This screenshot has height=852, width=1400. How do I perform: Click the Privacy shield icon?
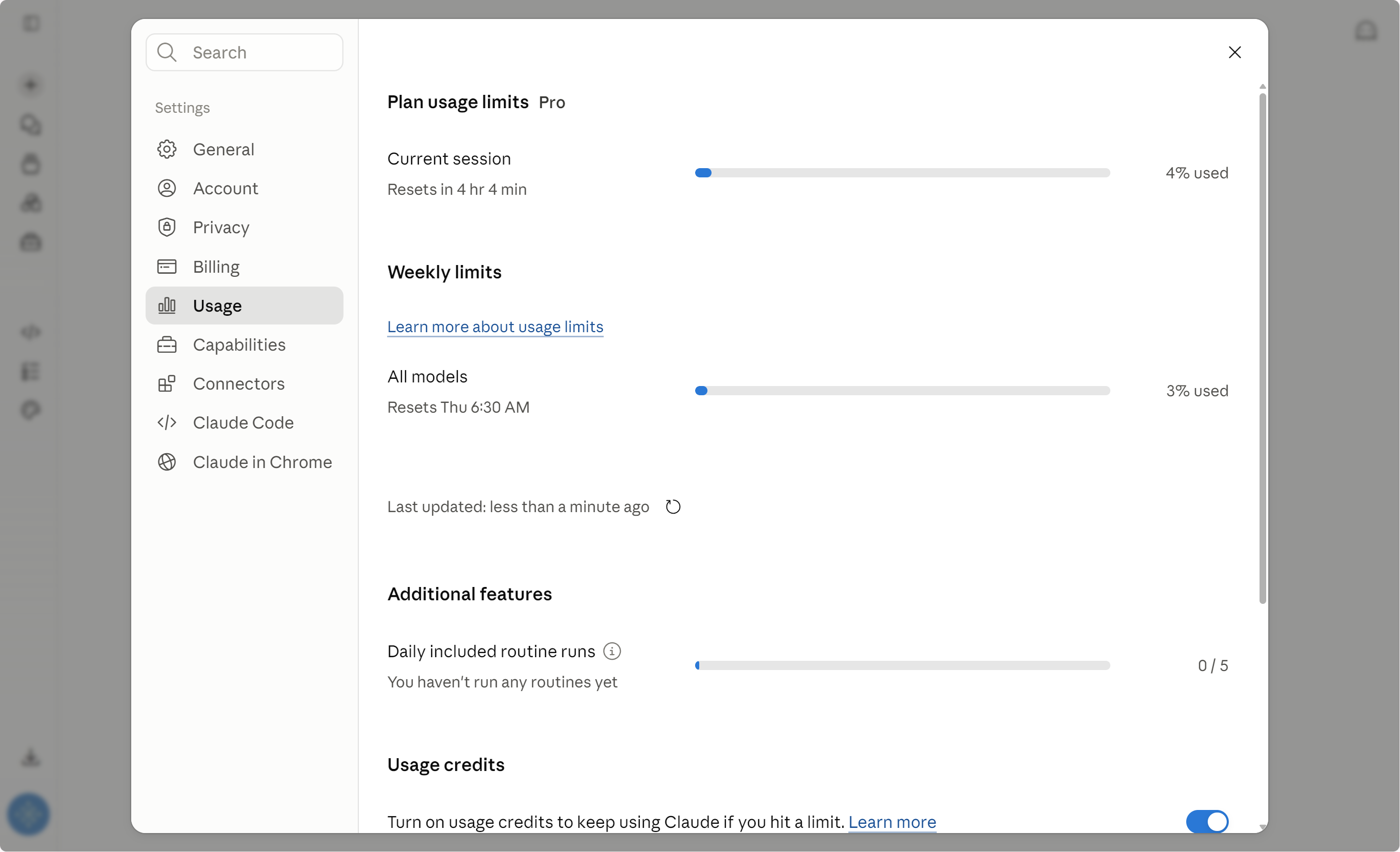[x=167, y=227]
